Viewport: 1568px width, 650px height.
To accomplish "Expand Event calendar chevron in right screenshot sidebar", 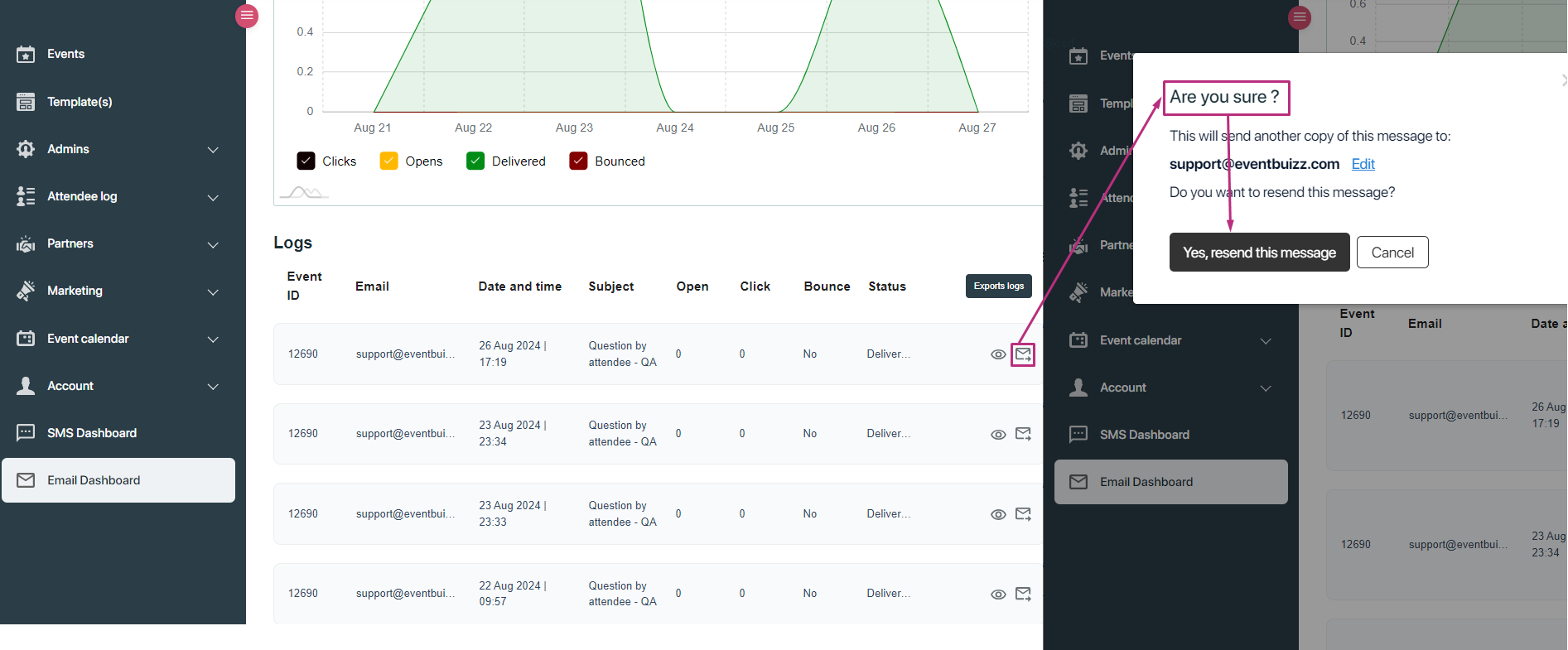I will pyautogui.click(x=1266, y=341).
